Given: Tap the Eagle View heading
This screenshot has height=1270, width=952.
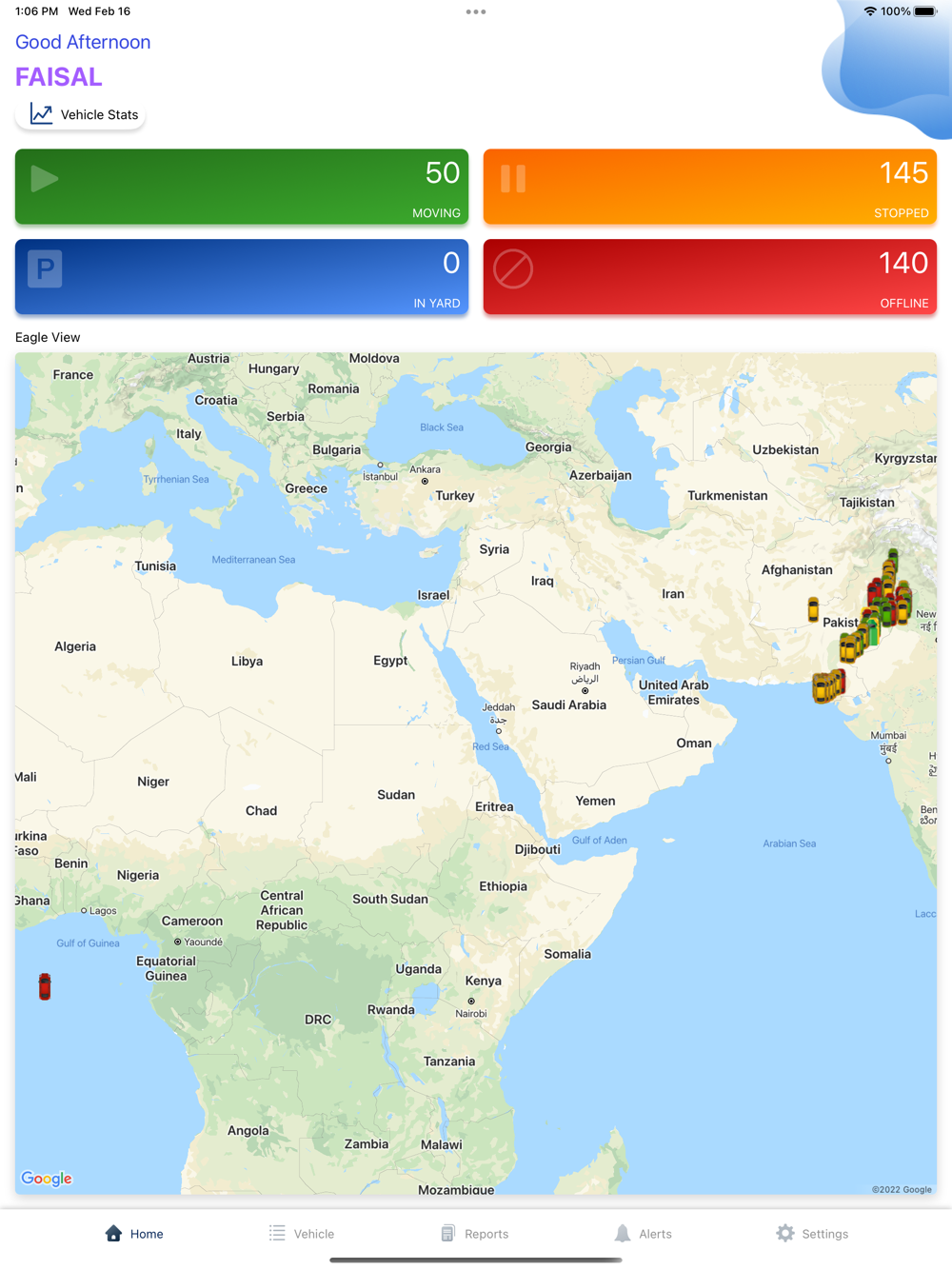Looking at the screenshot, I should pyautogui.click(x=48, y=337).
